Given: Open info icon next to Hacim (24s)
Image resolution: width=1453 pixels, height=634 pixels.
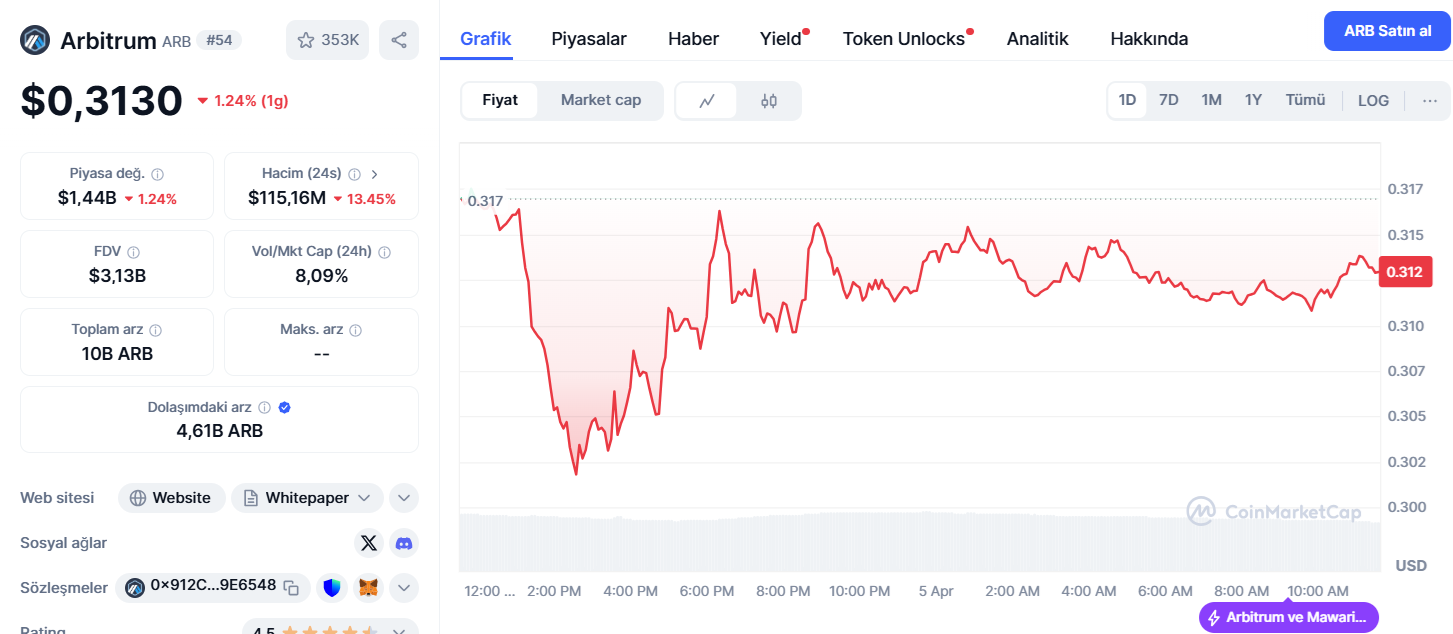Looking at the screenshot, I should 354,174.
